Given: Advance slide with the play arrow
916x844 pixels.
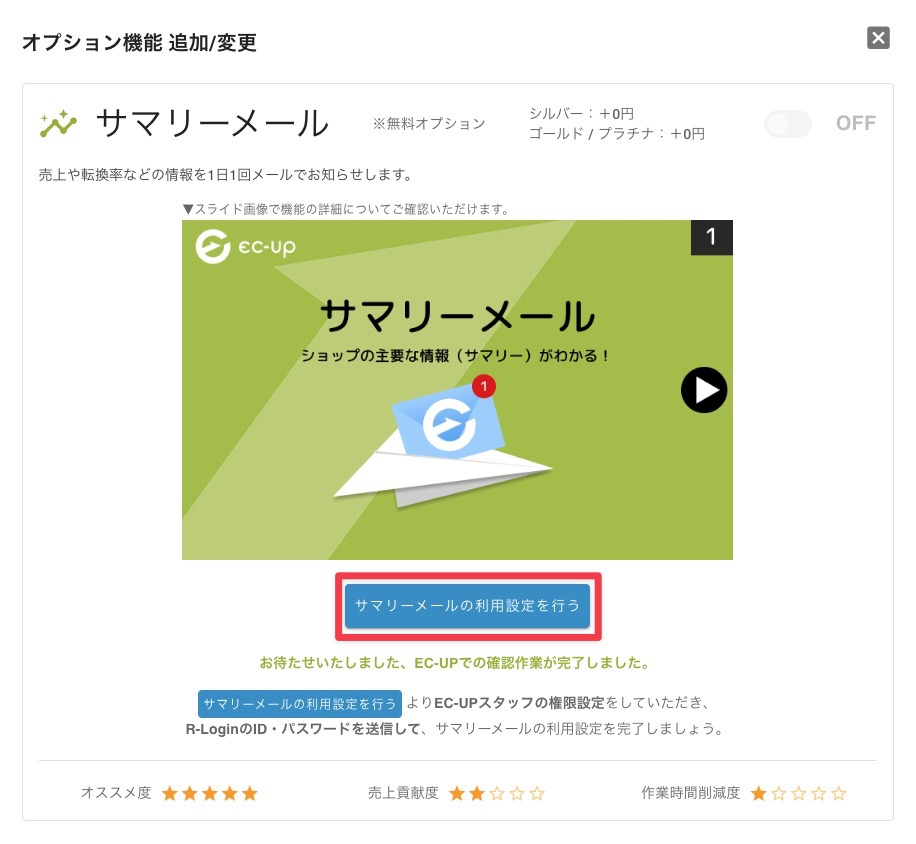Looking at the screenshot, I should 704,390.
